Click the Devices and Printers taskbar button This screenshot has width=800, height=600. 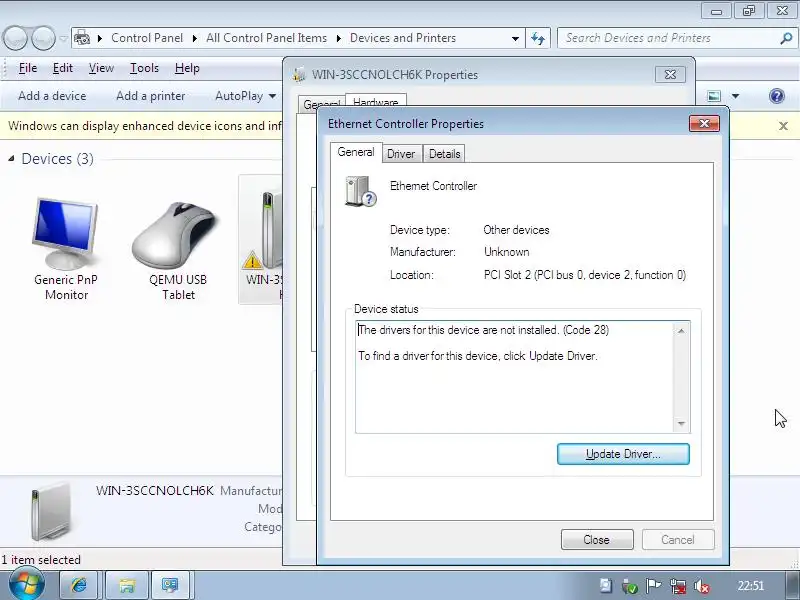click(170, 585)
